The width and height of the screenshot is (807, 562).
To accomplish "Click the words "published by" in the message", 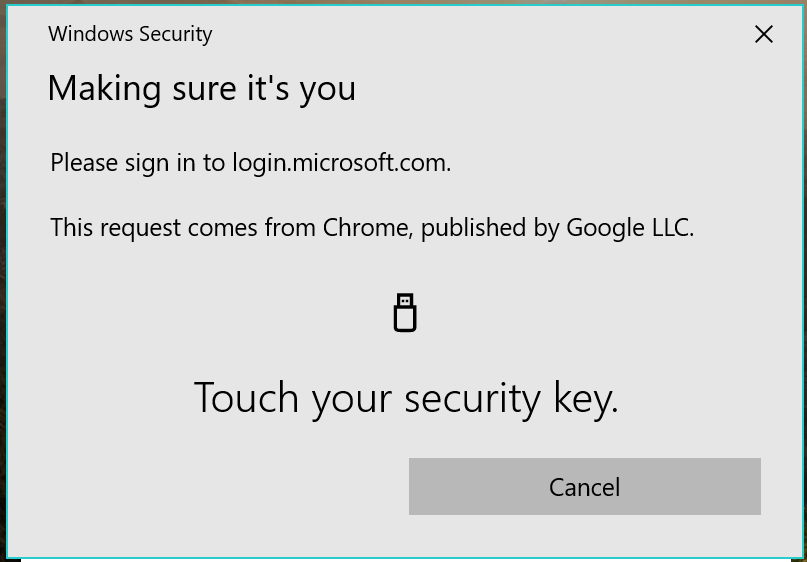I will tap(489, 228).
